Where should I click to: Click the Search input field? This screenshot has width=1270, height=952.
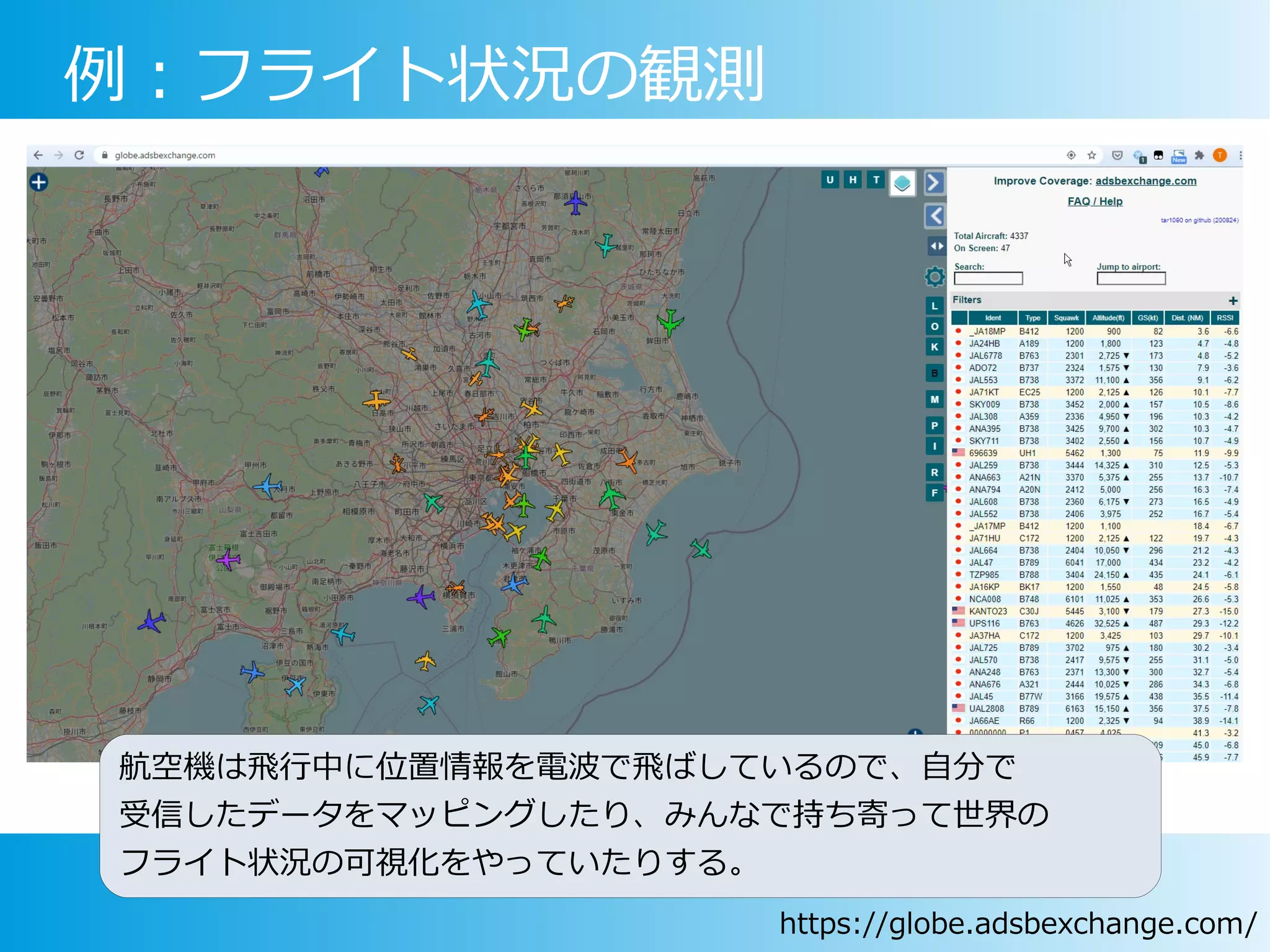tap(988, 279)
